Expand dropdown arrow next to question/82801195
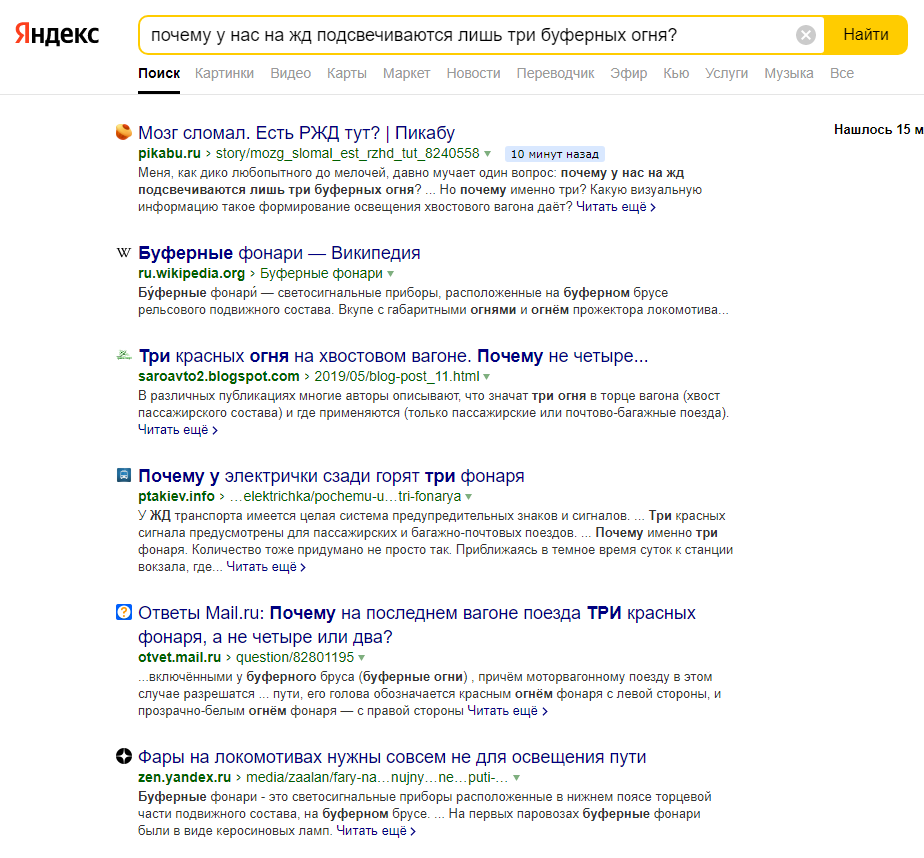This screenshot has height=858, width=924. pyautogui.click(x=361, y=658)
